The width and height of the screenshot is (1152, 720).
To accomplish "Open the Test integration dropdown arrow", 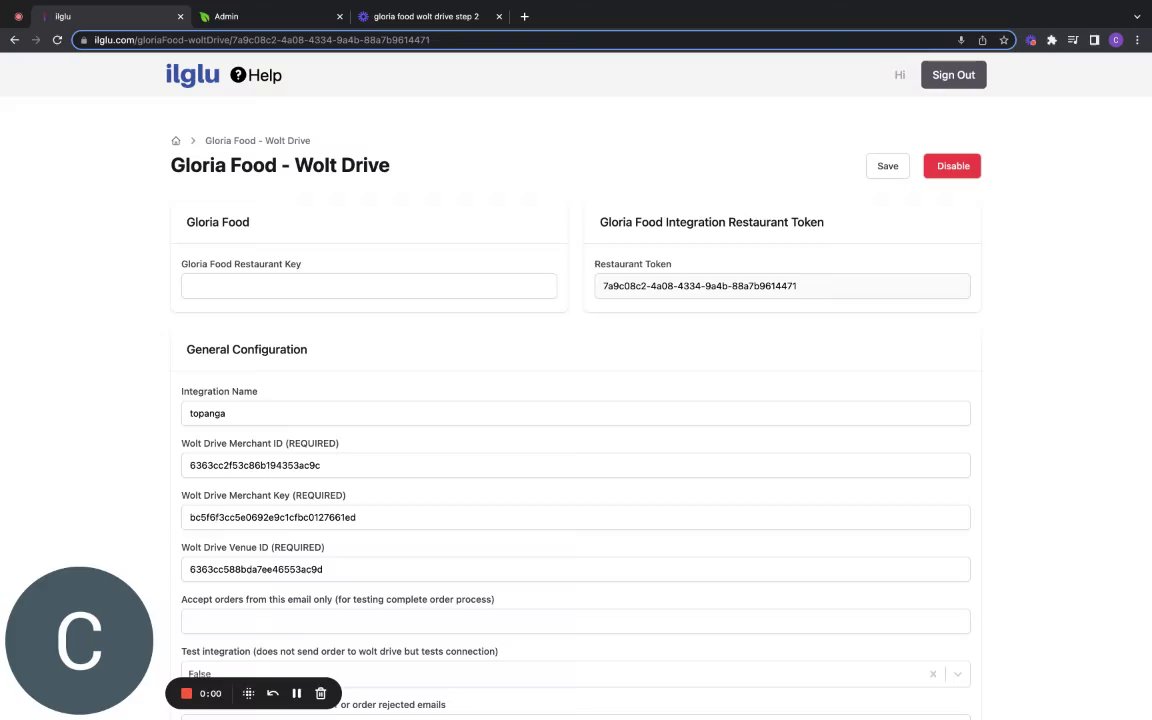I will [x=957, y=674].
